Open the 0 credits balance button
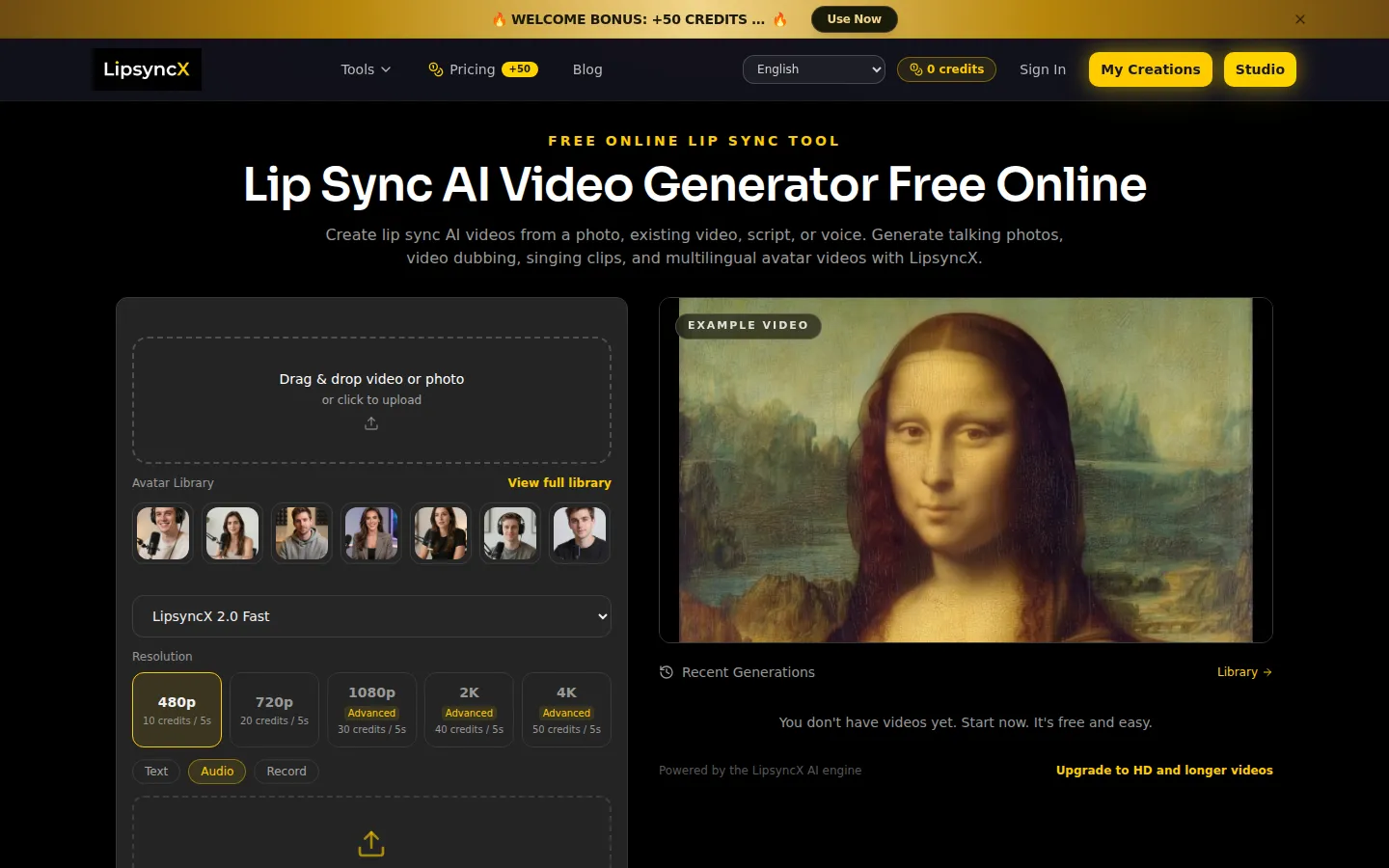Image resolution: width=1389 pixels, height=868 pixels. 946,69
